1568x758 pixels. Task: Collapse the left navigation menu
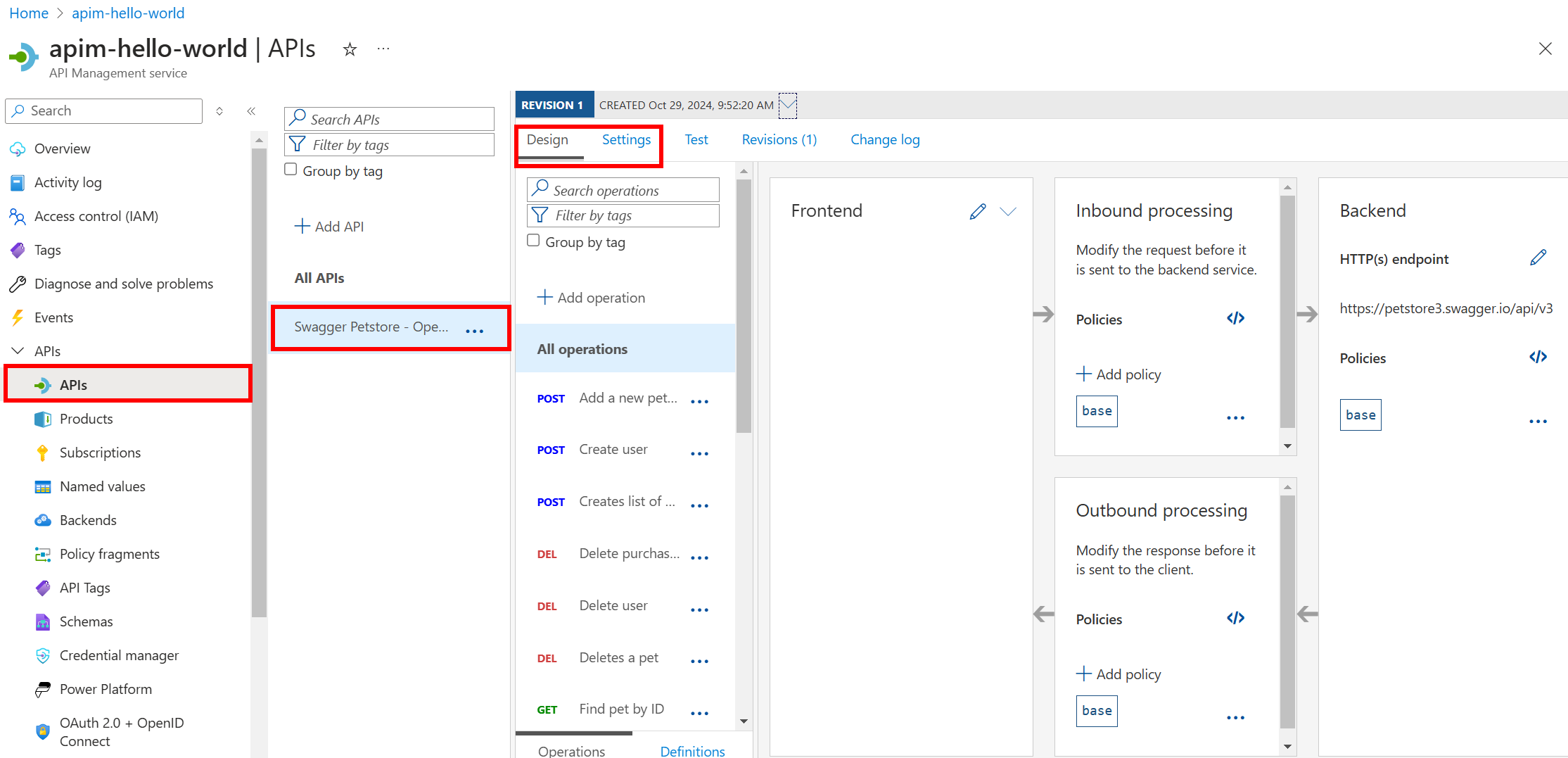pyautogui.click(x=251, y=111)
